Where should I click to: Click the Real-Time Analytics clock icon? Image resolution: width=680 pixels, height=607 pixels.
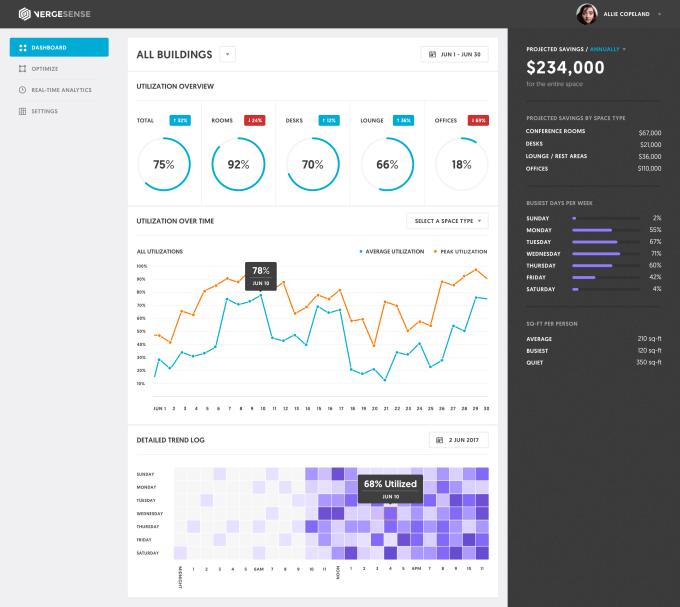(x=23, y=90)
